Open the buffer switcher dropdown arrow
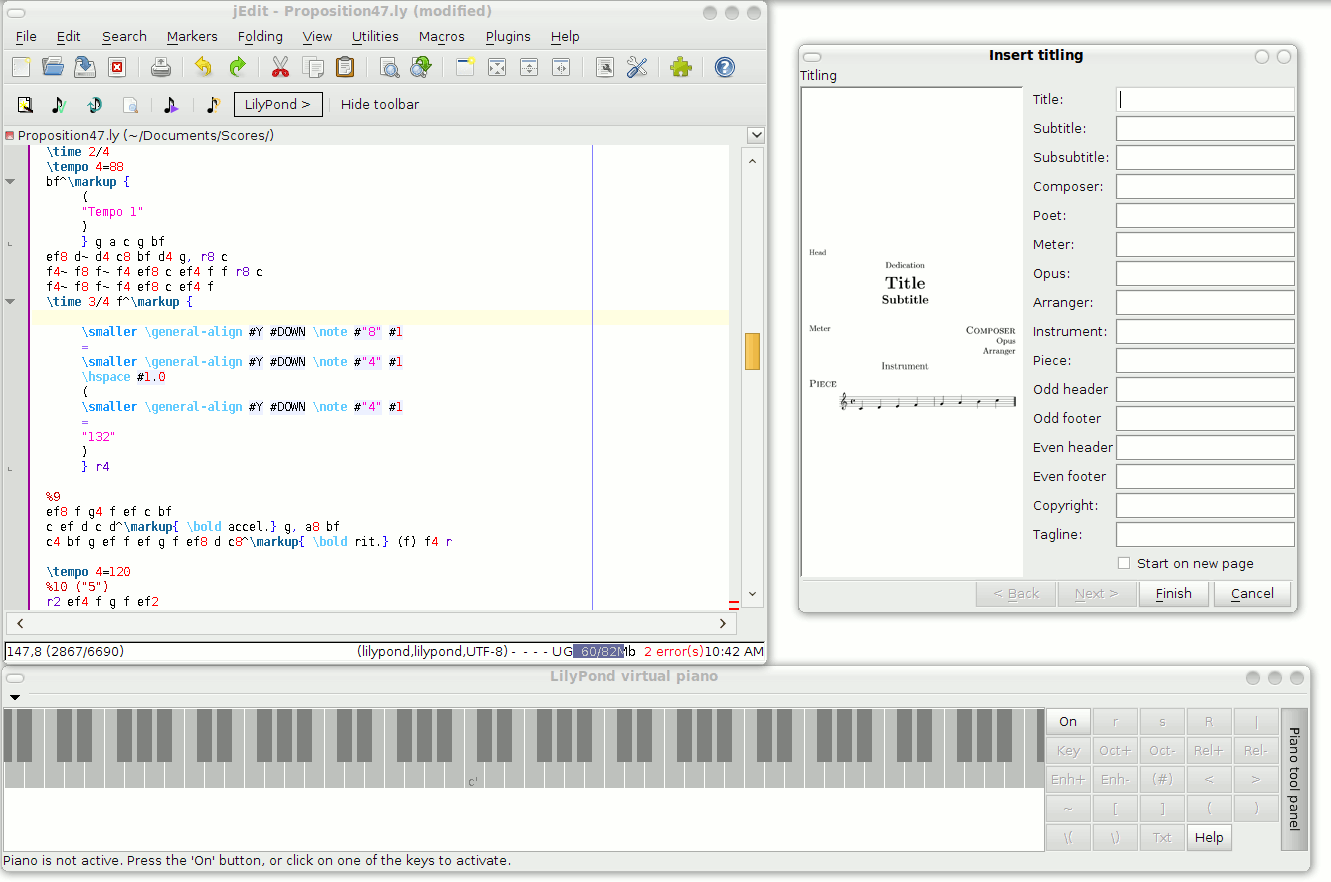The width and height of the screenshot is (1331, 882). pos(756,135)
